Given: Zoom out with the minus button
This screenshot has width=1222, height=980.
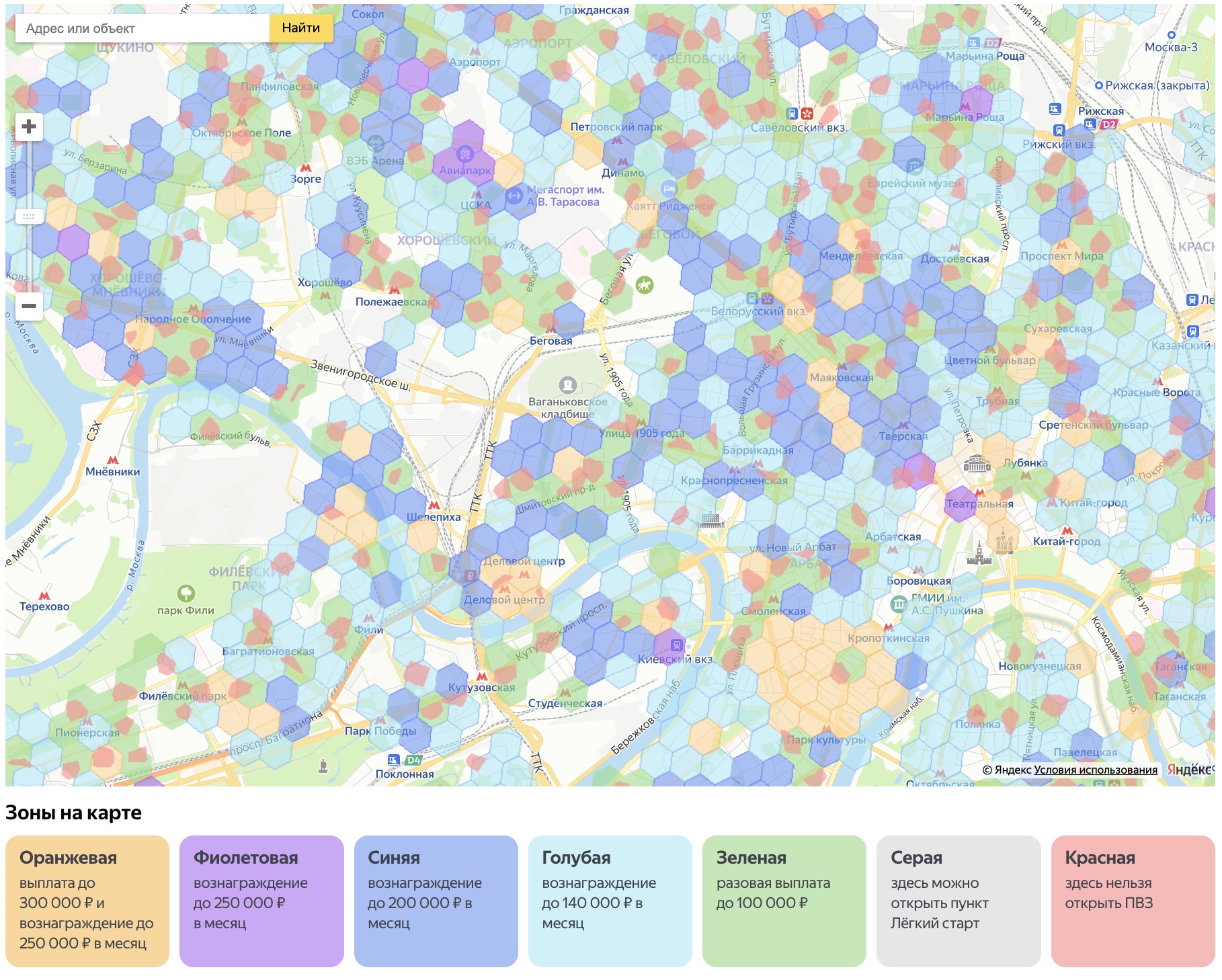Looking at the screenshot, I should [x=29, y=306].
